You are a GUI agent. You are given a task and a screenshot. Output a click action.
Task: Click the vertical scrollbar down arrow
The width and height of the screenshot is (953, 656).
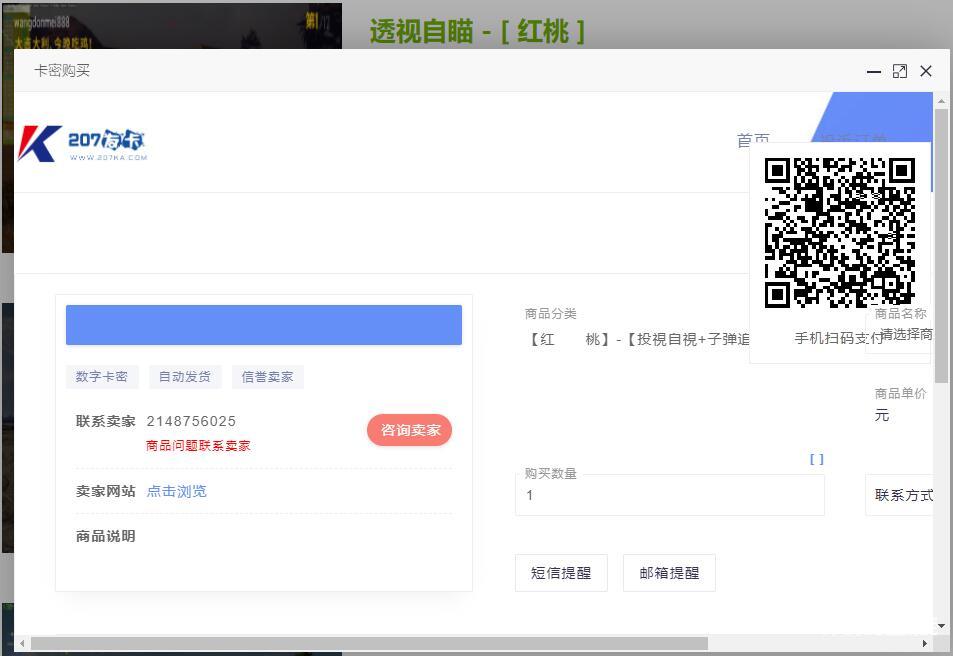click(941, 626)
